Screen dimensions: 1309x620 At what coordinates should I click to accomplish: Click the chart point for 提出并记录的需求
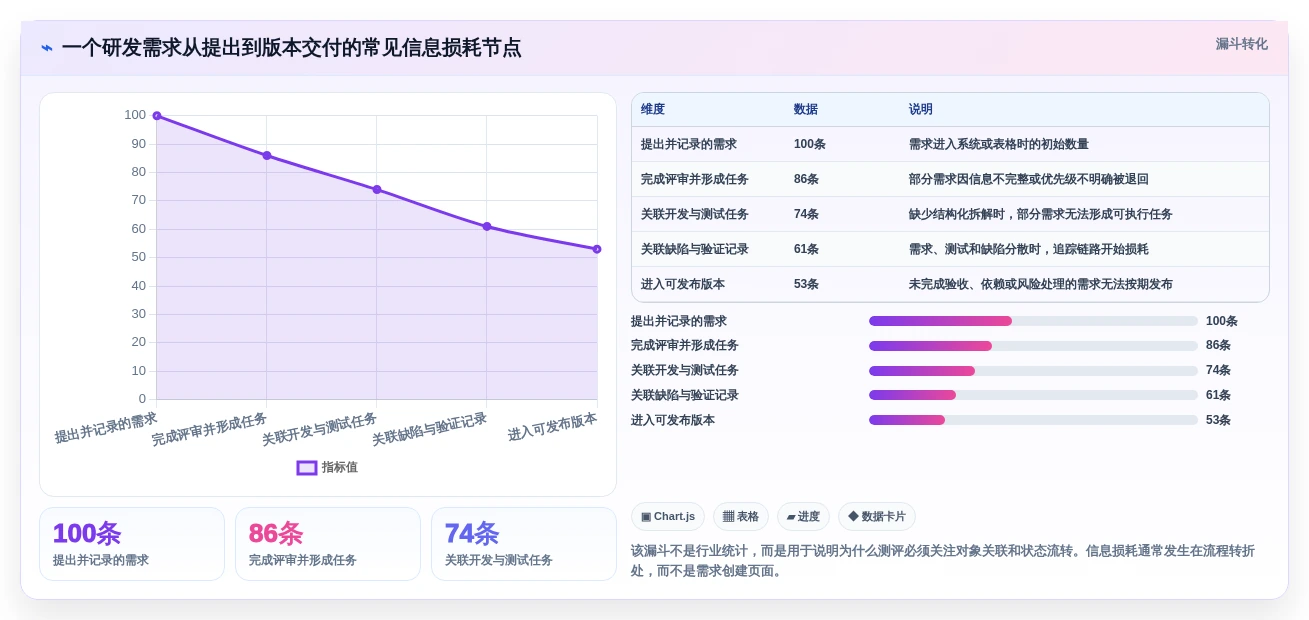[x=156, y=116]
